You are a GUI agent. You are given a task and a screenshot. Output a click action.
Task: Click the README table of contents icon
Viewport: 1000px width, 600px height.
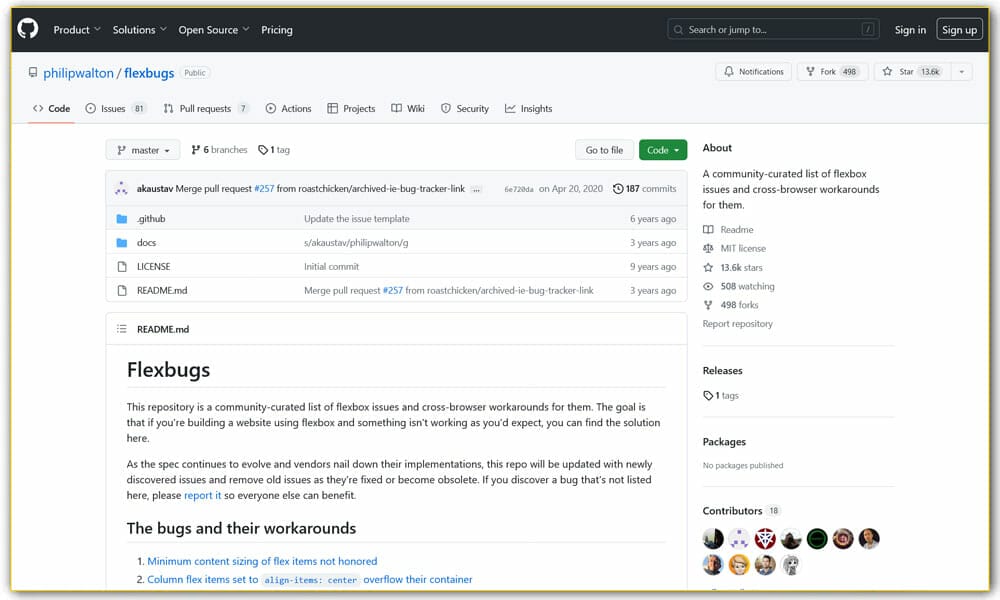coord(122,329)
